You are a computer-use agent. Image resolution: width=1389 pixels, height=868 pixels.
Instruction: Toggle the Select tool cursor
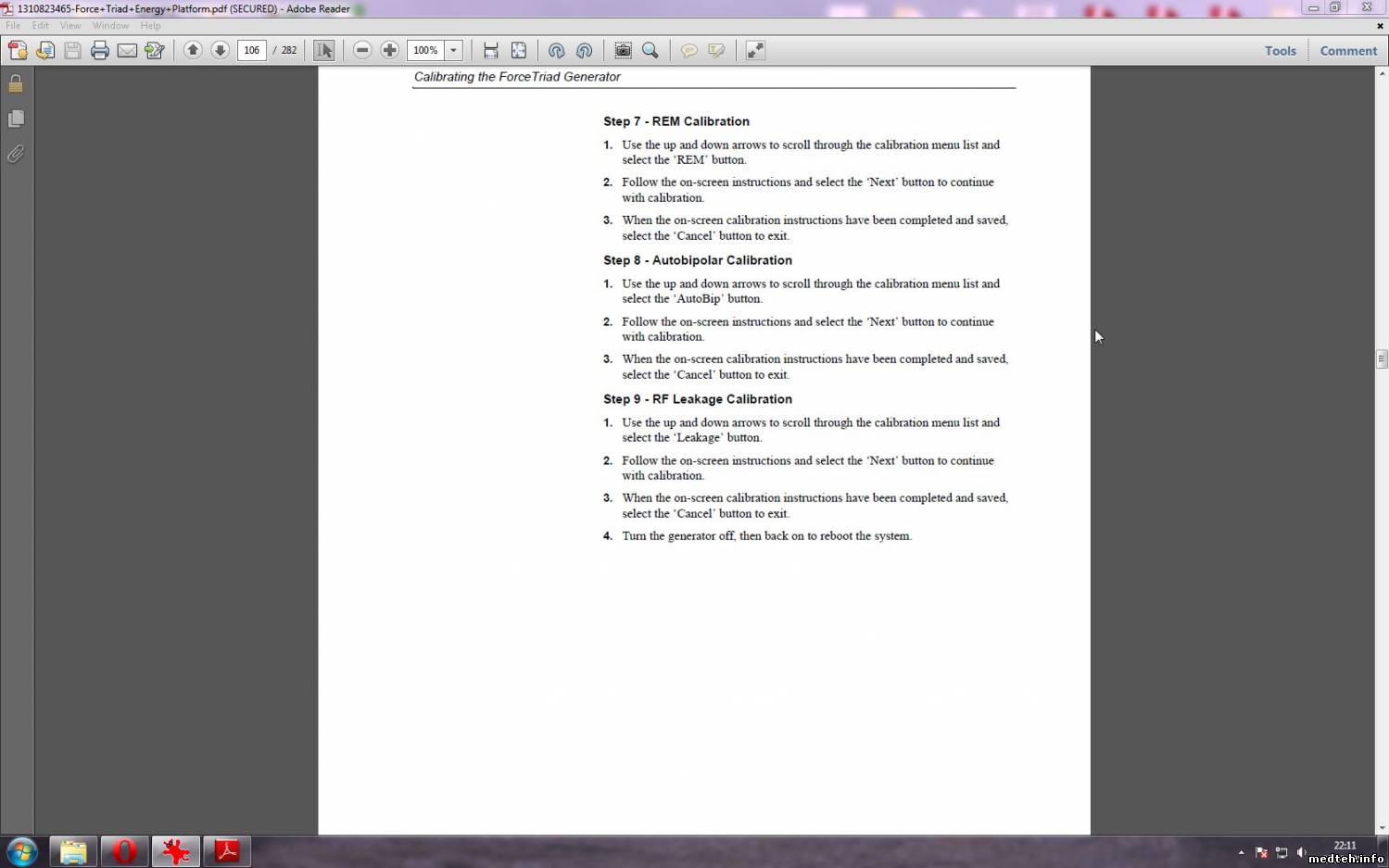[x=323, y=50]
